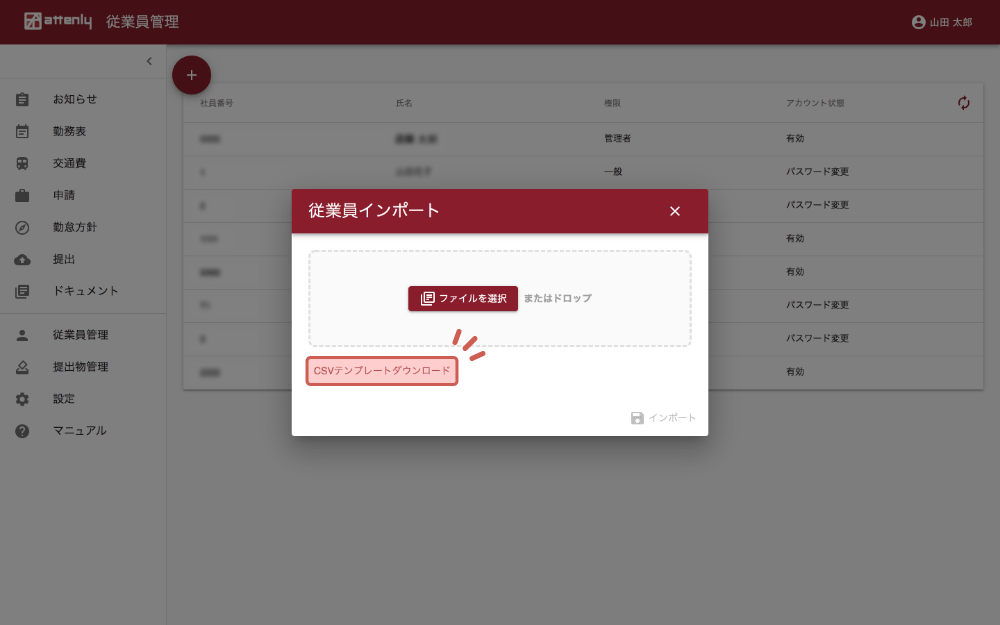Close the 従業員インポート dialog
The height and width of the screenshot is (625, 1000).
tap(675, 211)
